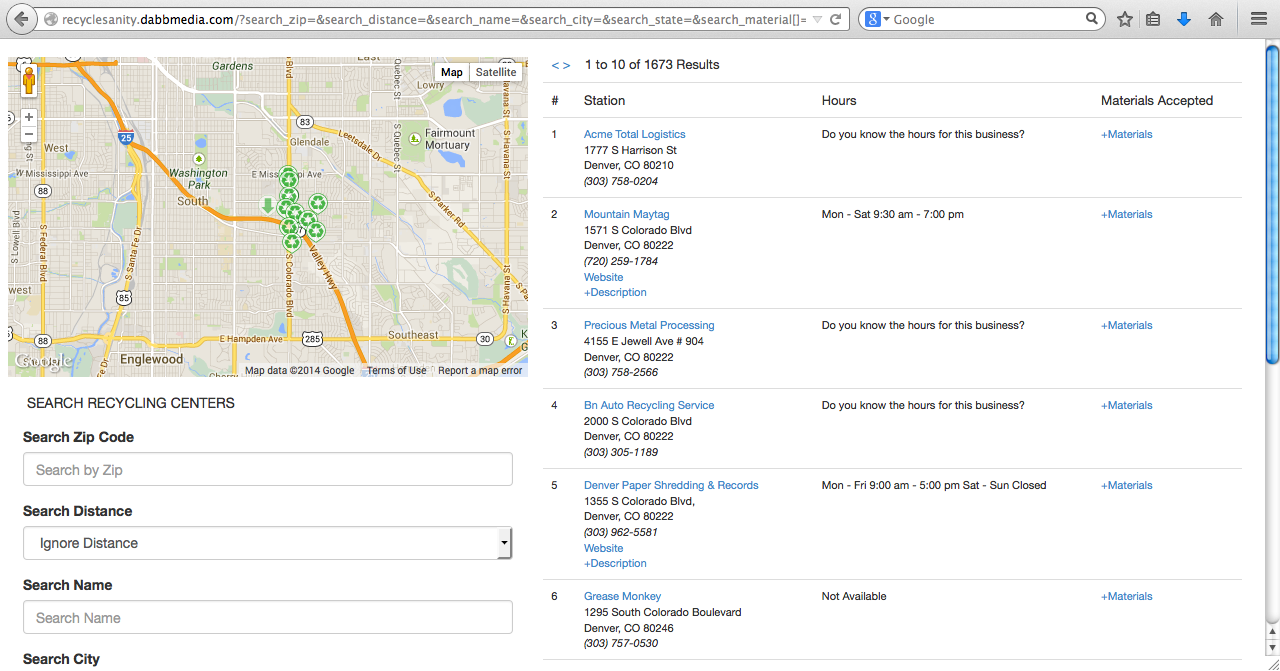Click phone number (720) 259-1784
This screenshot has width=1280, height=671.
pyautogui.click(x=621, y=261)
